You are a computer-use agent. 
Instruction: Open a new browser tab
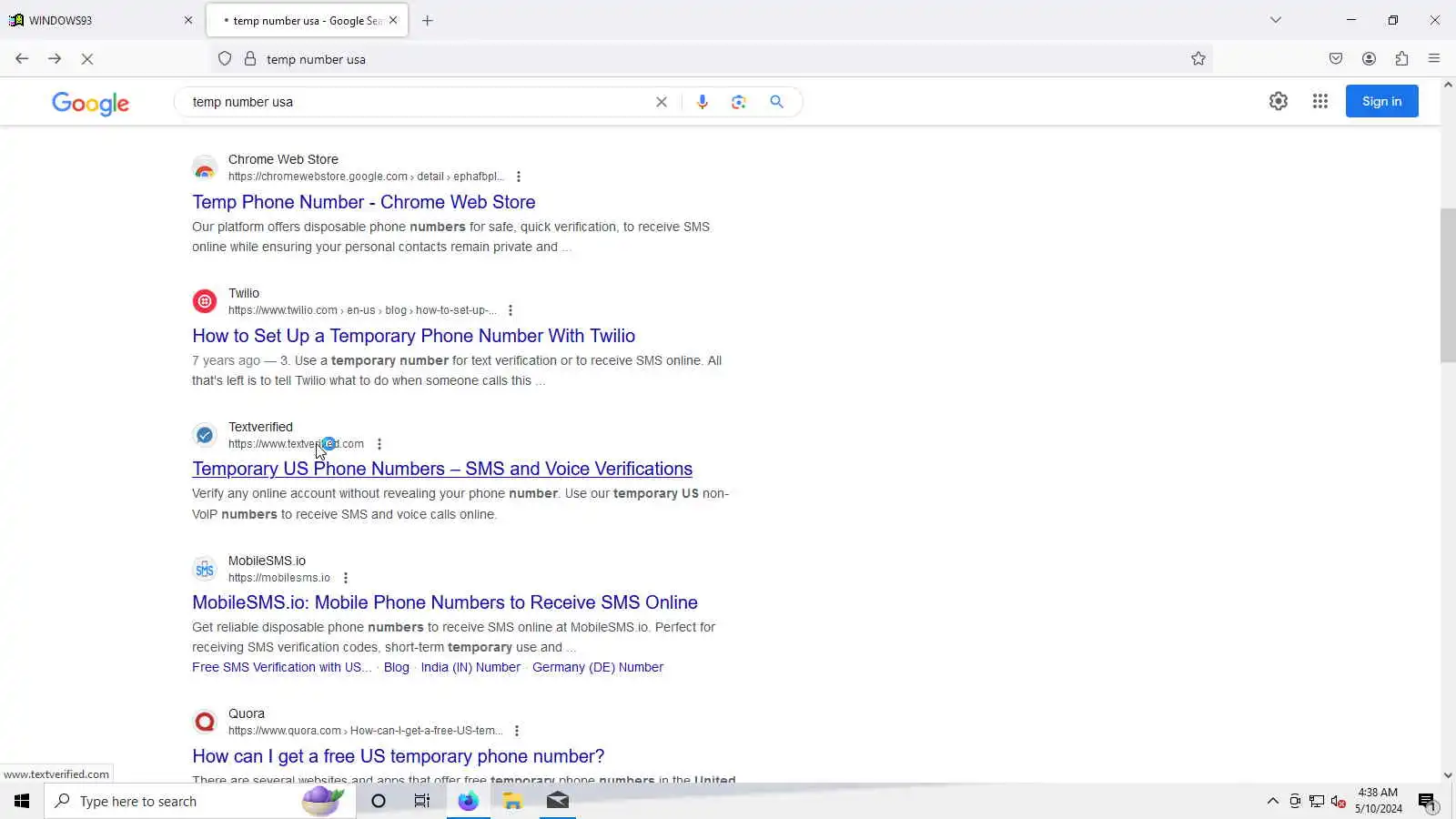tap(428, 20)
